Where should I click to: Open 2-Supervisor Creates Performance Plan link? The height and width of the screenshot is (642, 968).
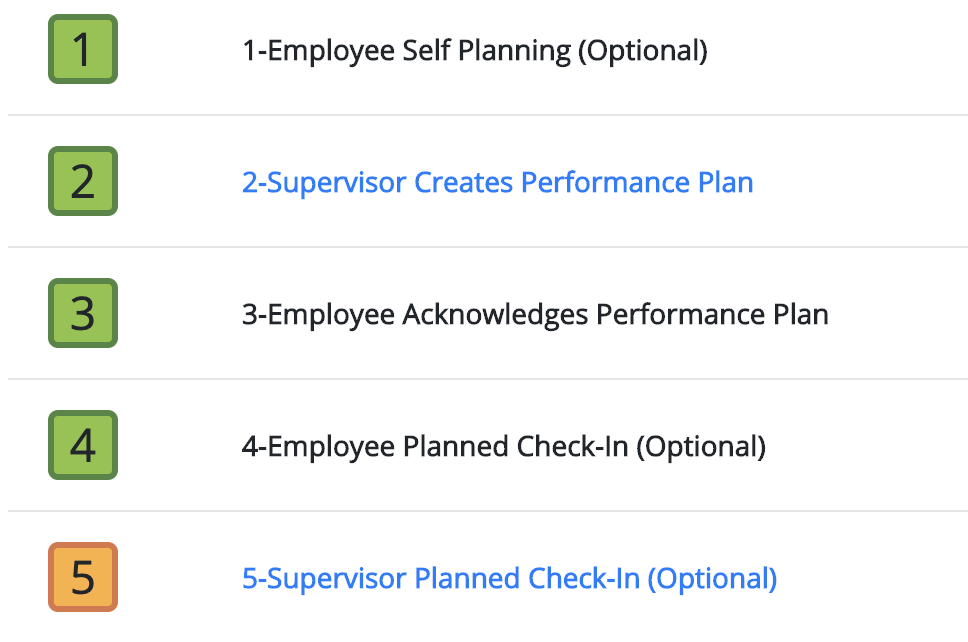(x=498, y=183)
